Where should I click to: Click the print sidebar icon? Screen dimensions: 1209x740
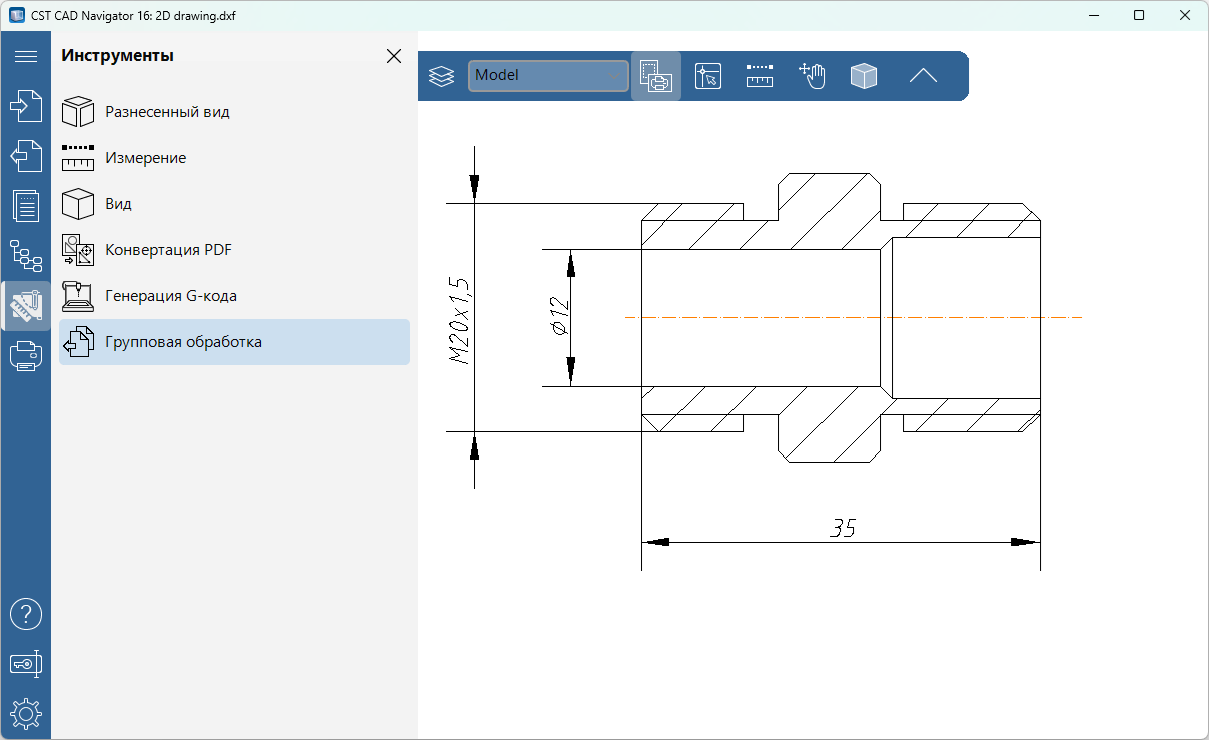[25, 356]
